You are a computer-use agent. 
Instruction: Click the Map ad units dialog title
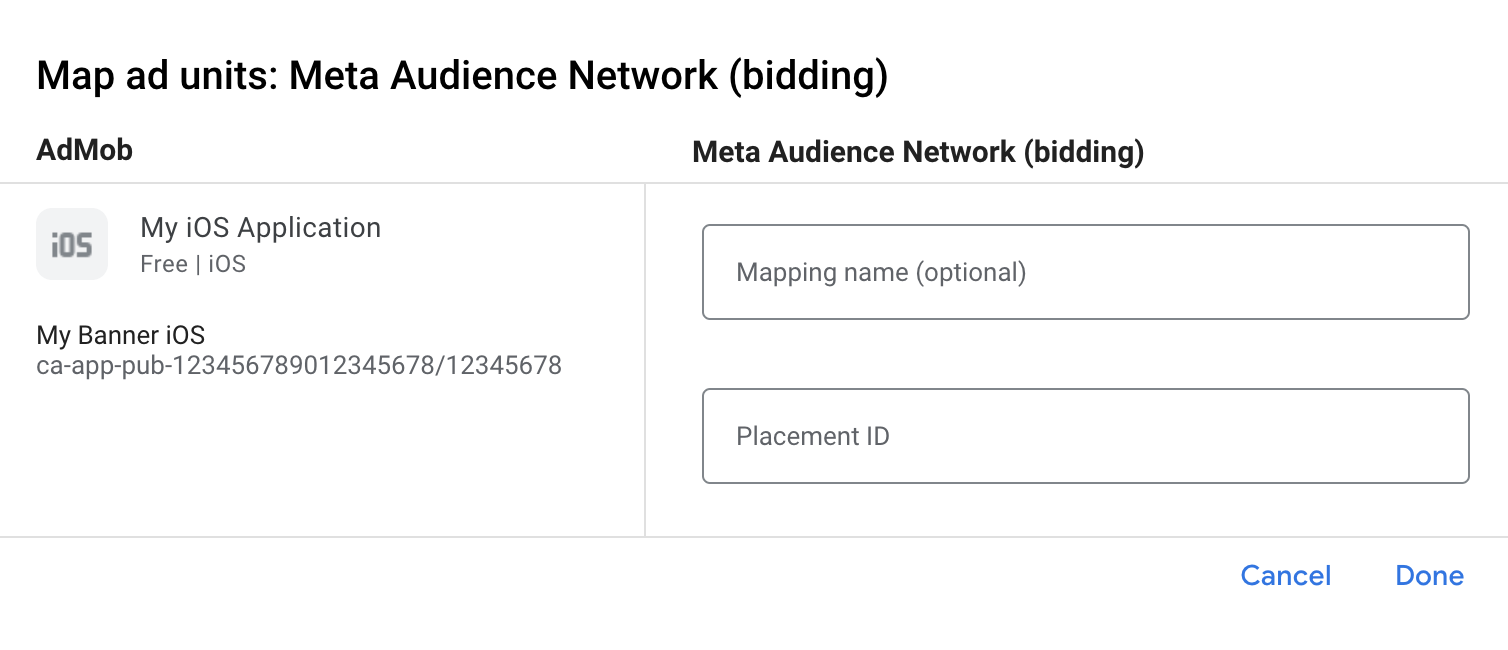463,75
